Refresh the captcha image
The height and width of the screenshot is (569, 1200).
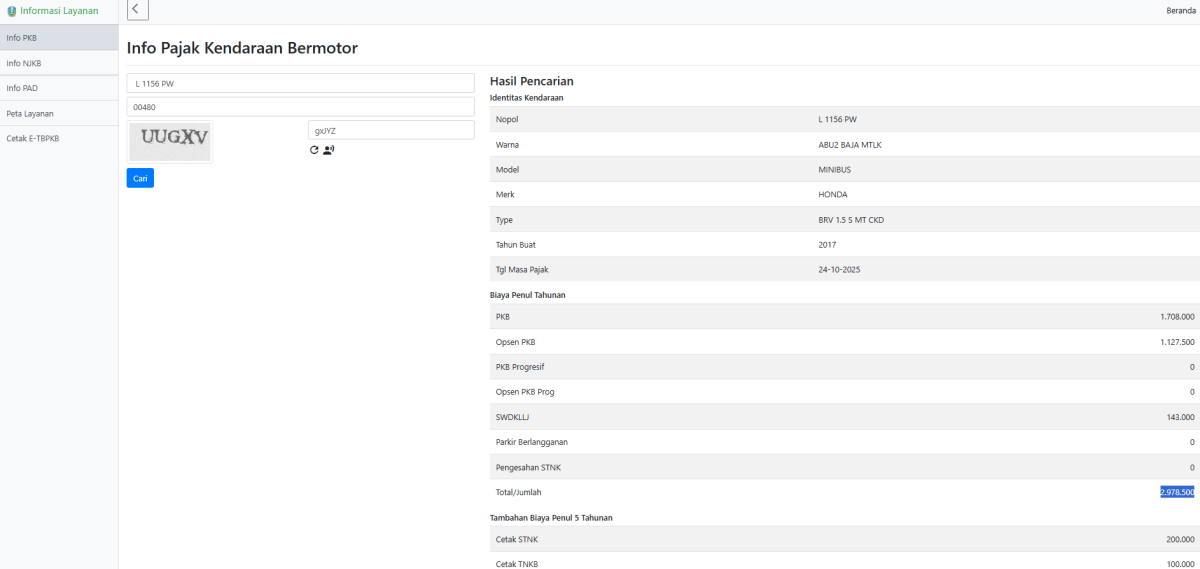pyautogui.click(x=314, y=150)
